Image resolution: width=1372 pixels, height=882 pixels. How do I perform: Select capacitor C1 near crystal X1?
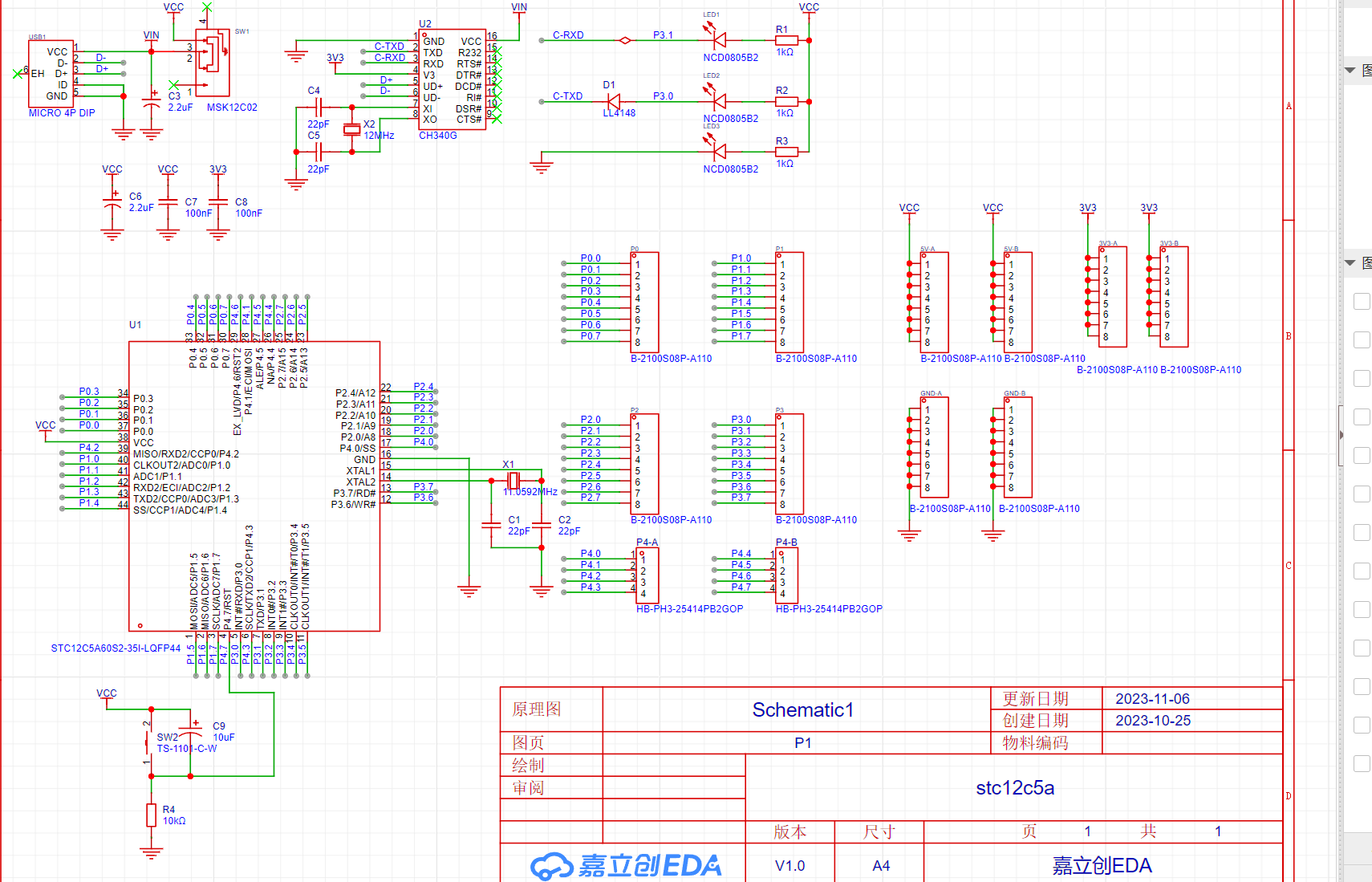pos(491,525)
